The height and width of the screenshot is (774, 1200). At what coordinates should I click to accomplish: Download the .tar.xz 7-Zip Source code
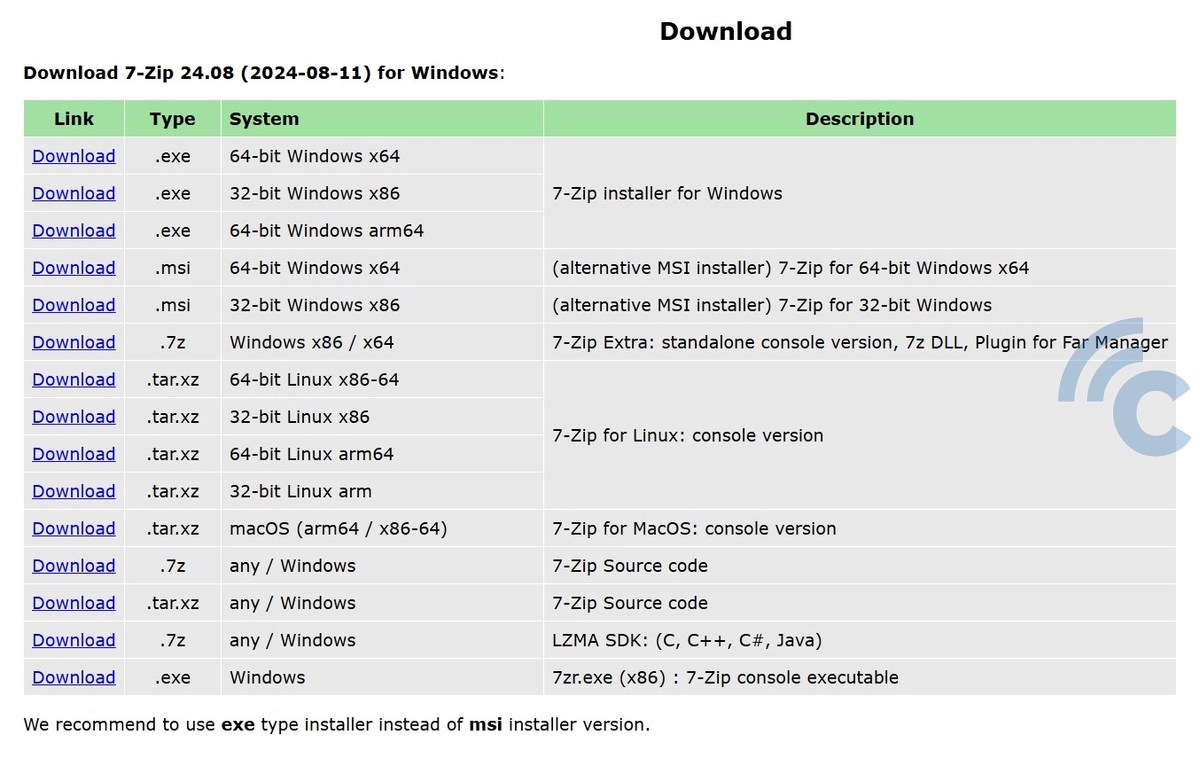coord(74,603)
